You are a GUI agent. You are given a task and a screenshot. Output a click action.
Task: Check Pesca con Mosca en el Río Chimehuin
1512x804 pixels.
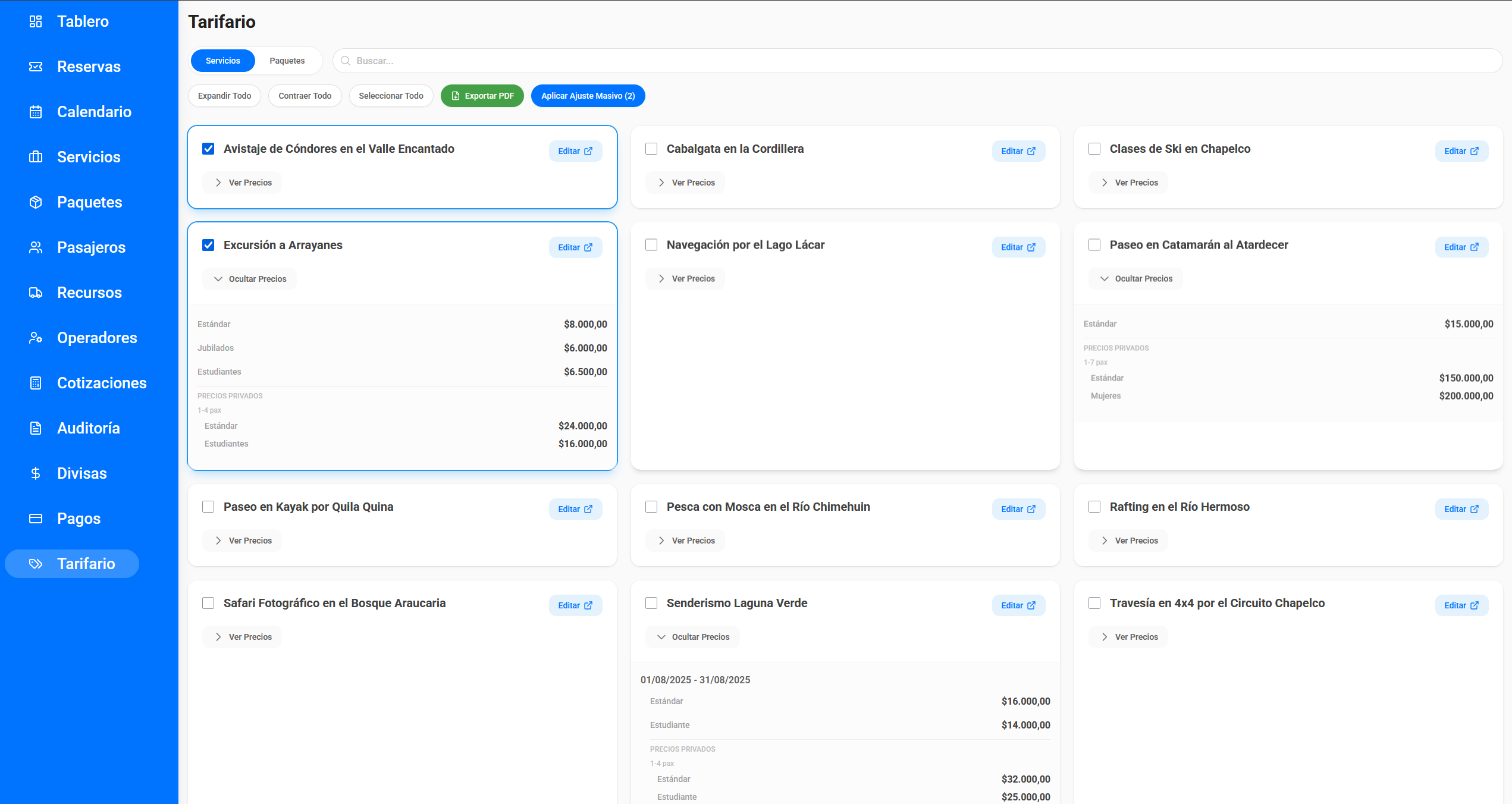click(x=651, y=507)
